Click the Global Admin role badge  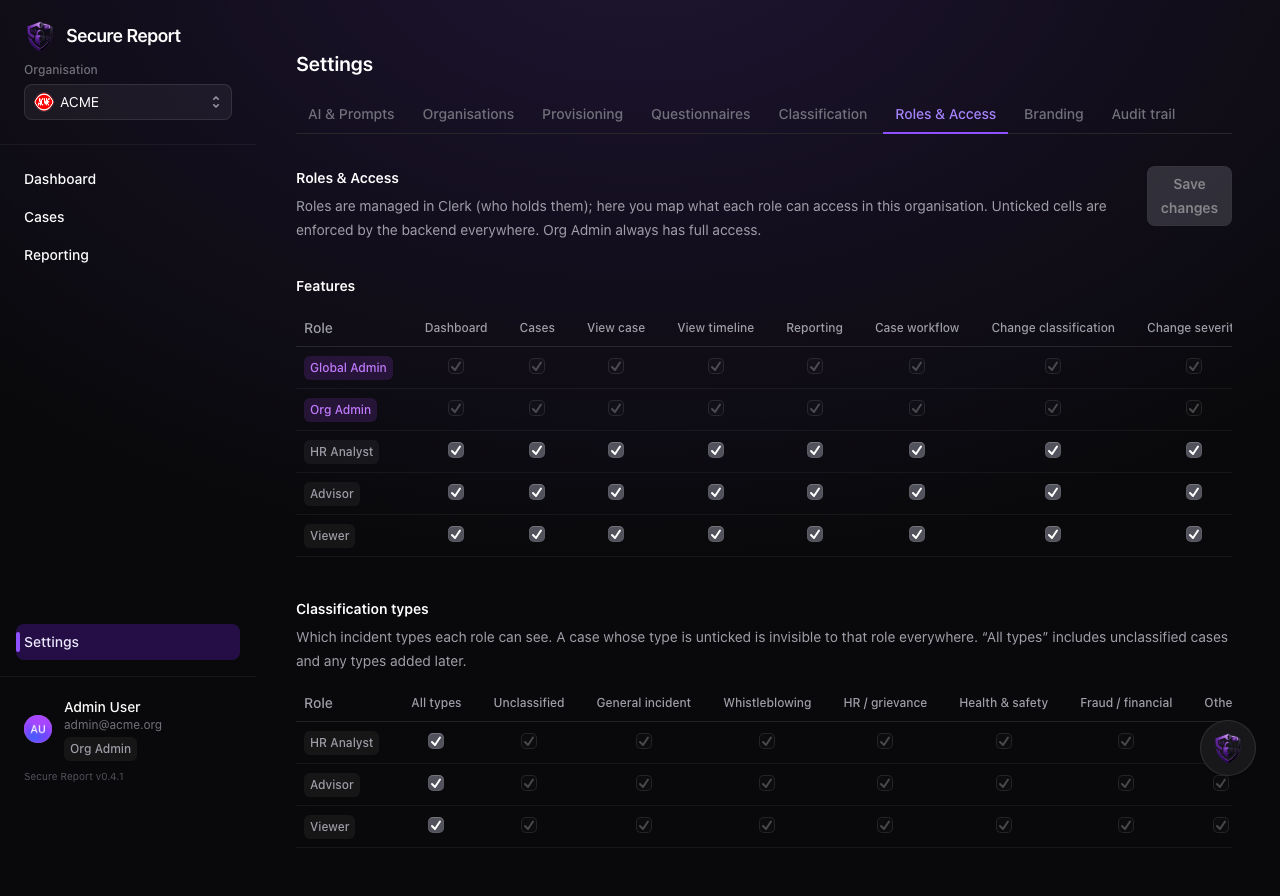point(348,368)
